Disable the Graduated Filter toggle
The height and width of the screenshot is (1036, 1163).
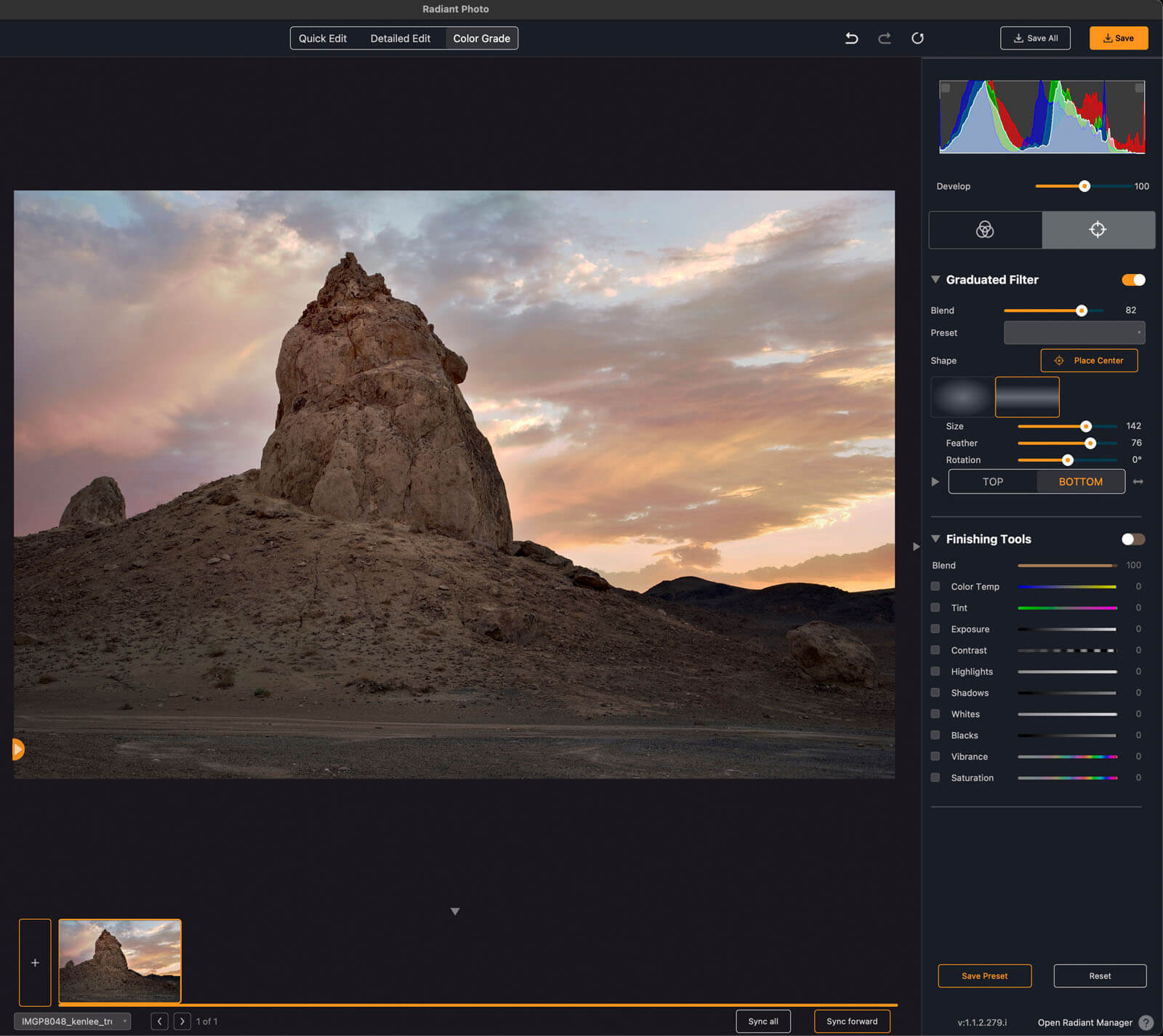pos(1133,280)
